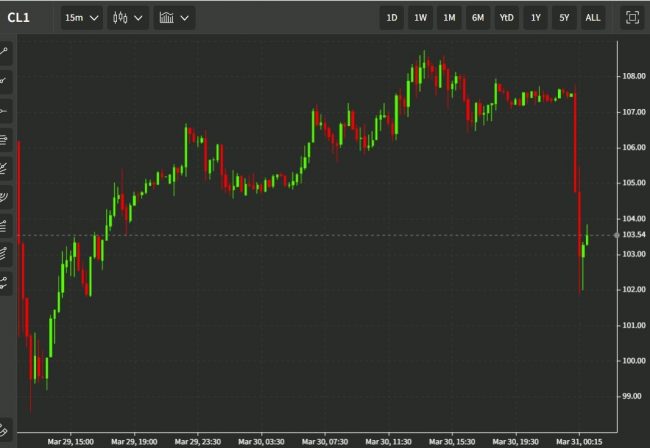This screenshot has height=448, width=650.
Task: Show year-to-date with YtD button
Action: click(507, 18)
